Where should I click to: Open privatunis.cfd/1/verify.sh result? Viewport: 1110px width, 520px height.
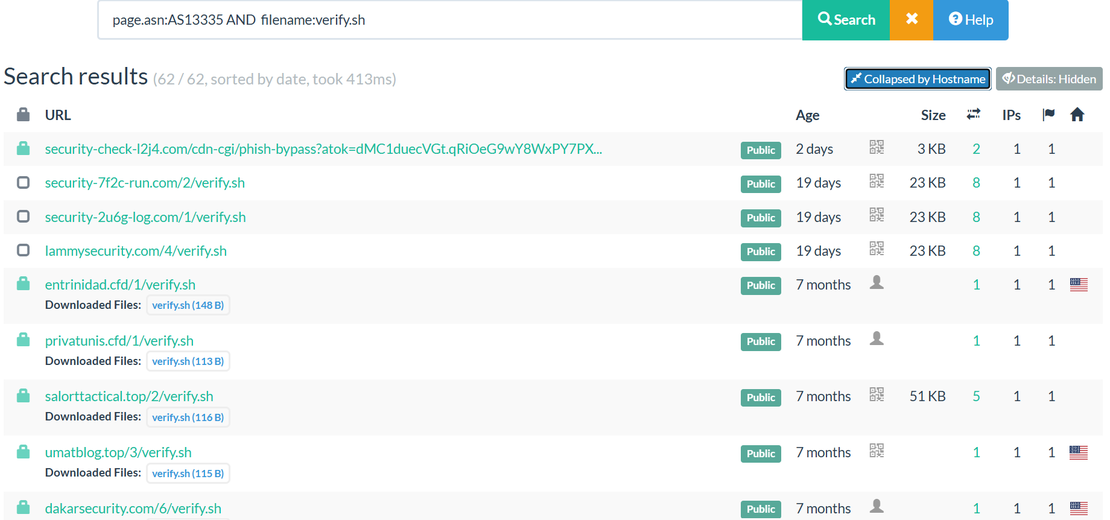(x=119, y=341)
